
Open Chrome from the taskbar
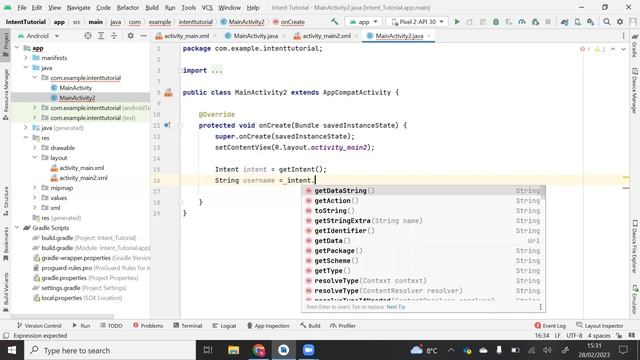click(259, 350)
